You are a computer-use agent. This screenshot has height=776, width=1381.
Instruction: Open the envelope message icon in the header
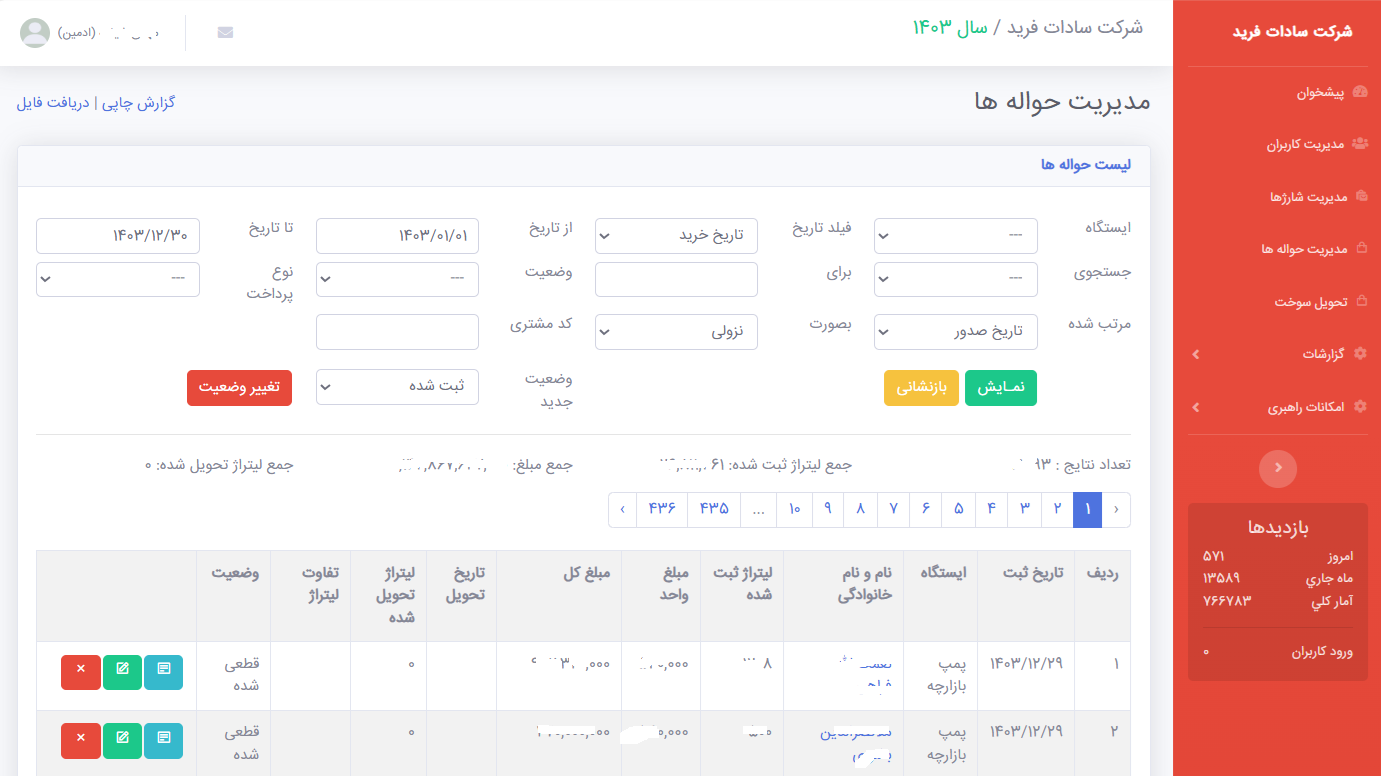[x=225, y=31]
